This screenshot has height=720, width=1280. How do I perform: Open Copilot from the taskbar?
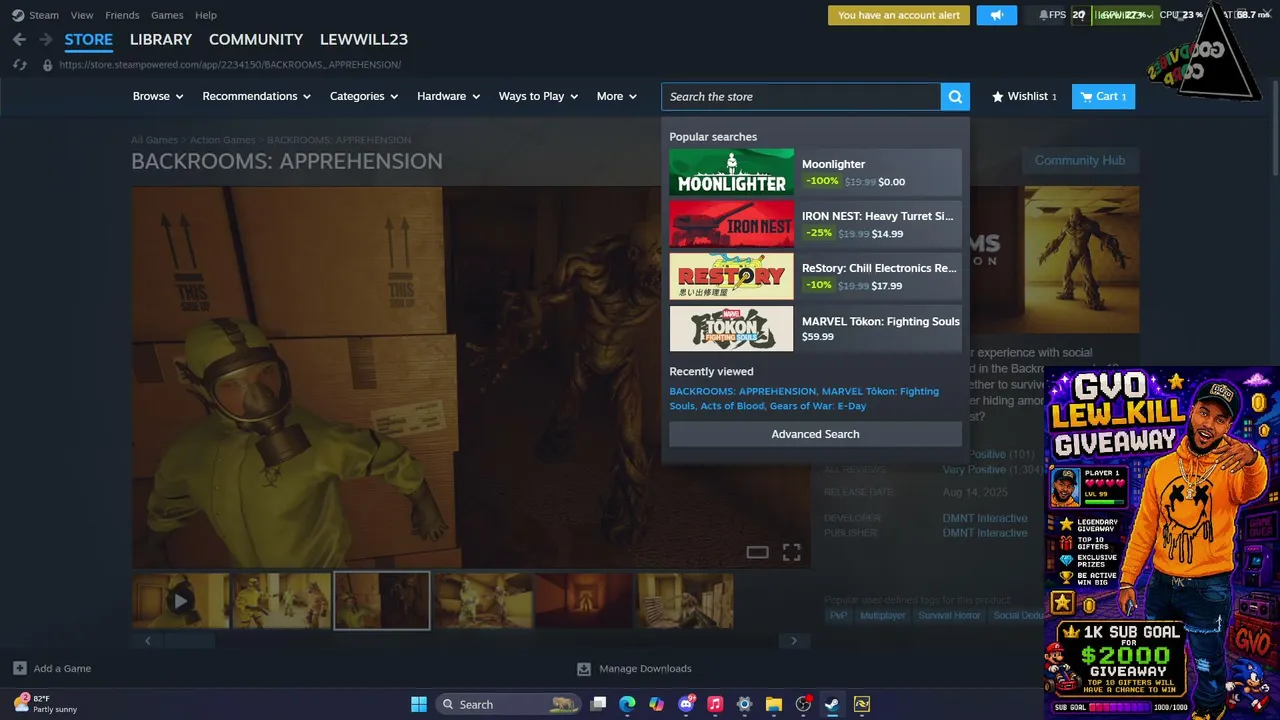[656, 704]
